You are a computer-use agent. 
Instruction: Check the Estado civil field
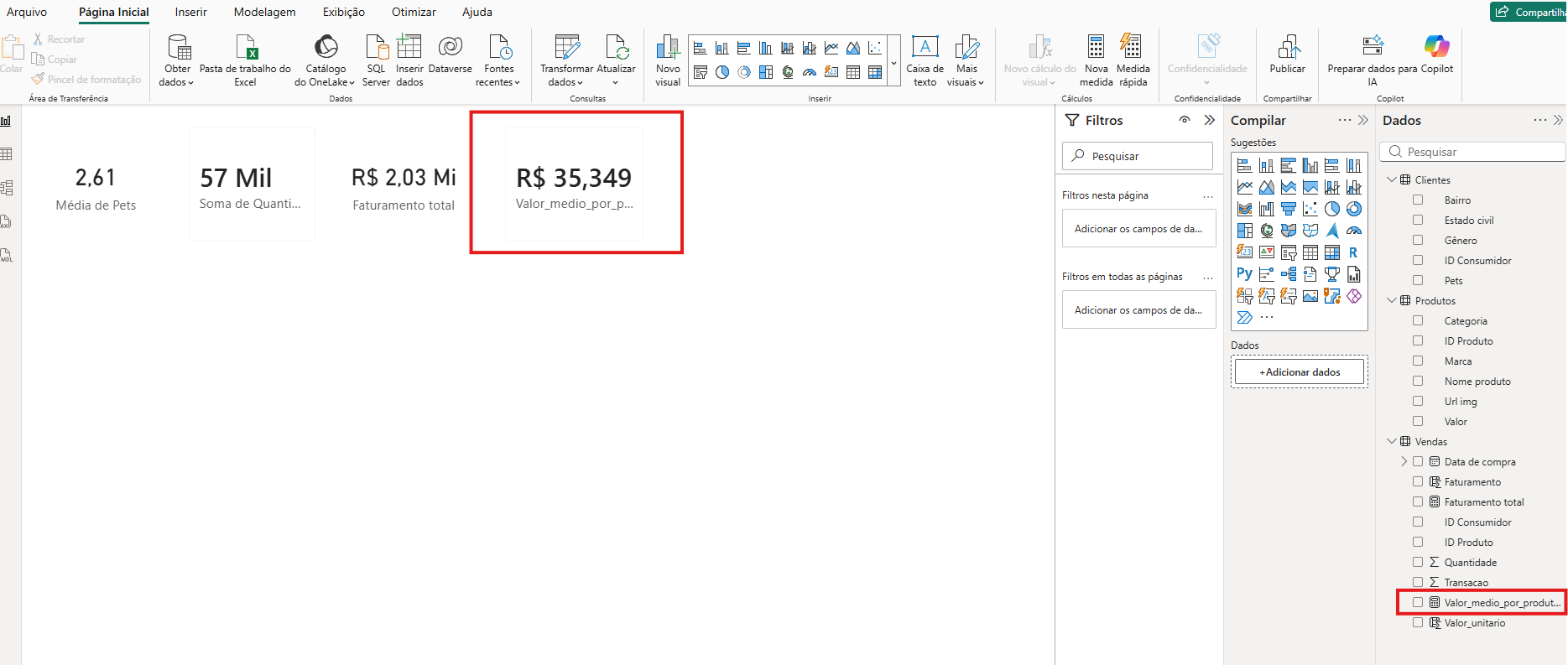(x=1418, y=220)
